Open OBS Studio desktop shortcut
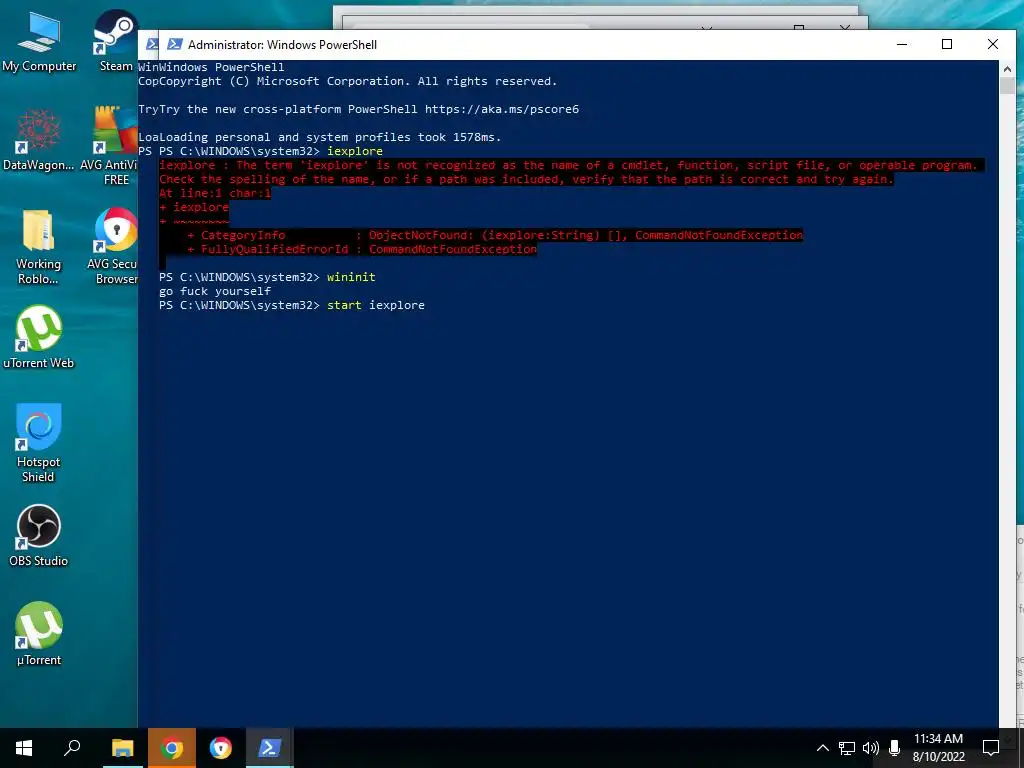This screenshot has height=768, width=1024. click(39, 536)
